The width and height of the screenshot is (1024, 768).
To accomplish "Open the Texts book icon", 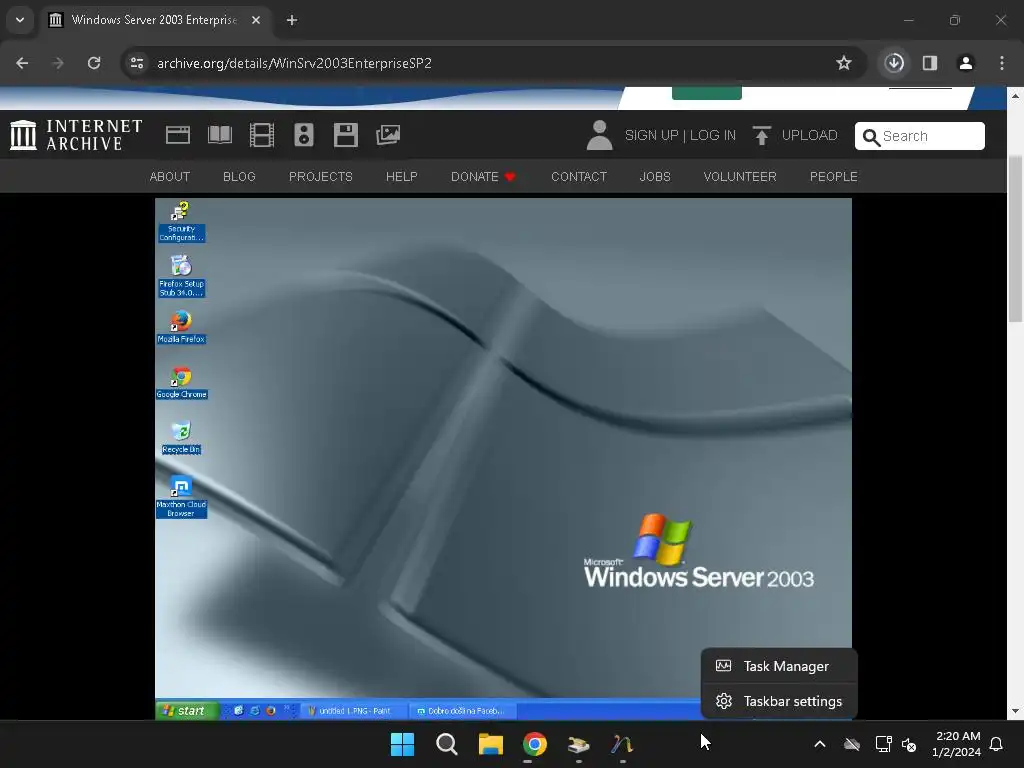I will (219, 135).
